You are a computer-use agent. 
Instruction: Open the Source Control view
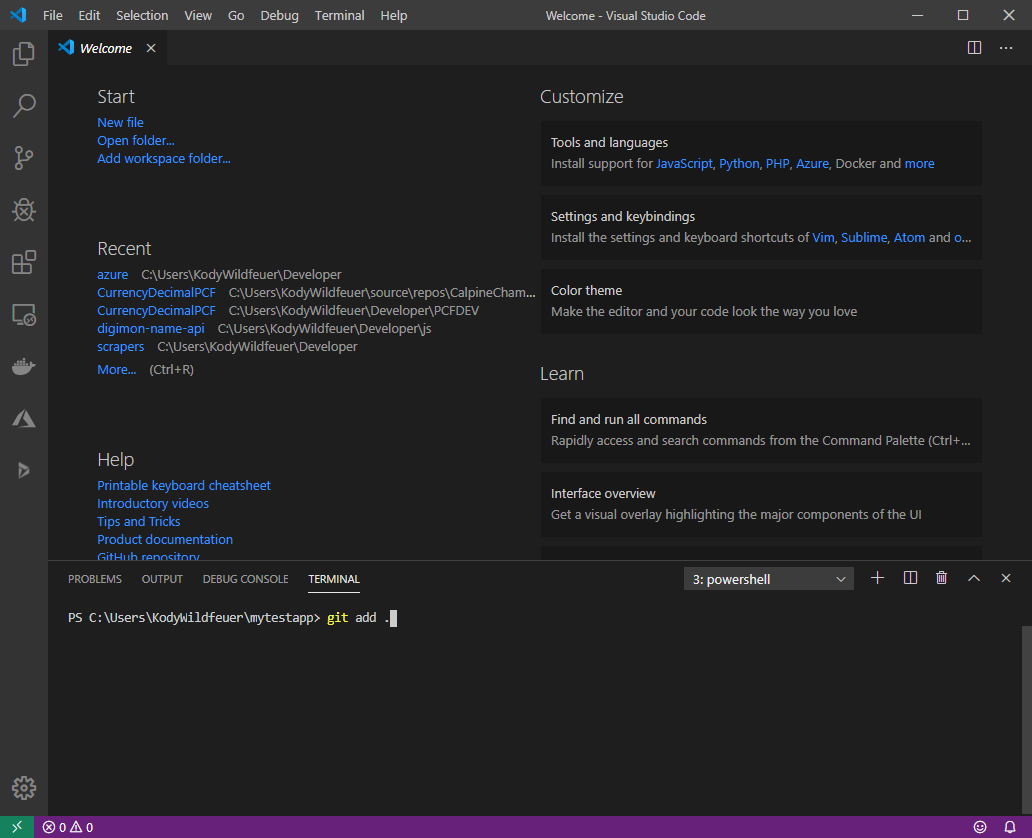tap(23, 158)
